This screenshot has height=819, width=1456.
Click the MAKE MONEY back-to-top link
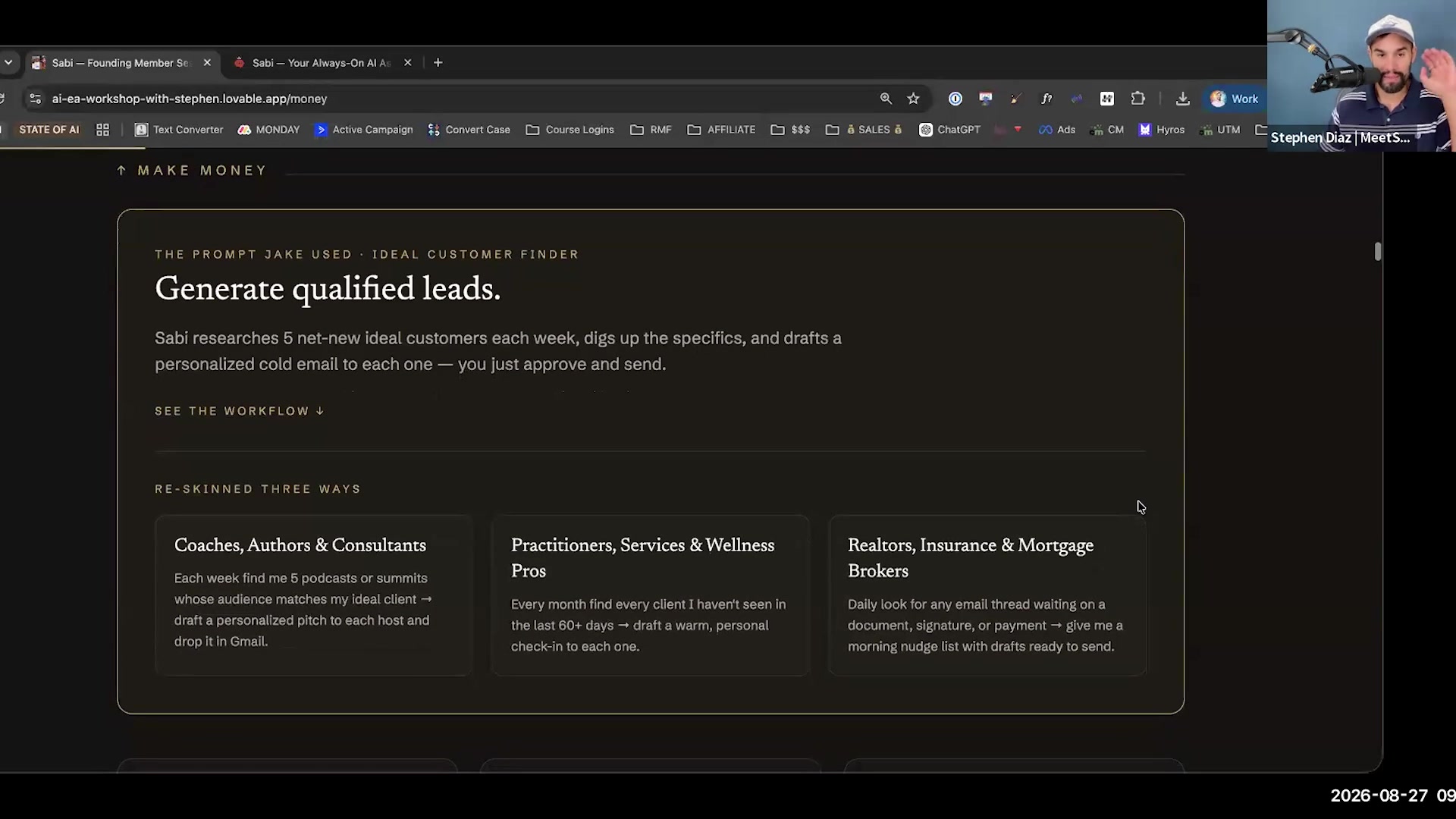(192, 171)
